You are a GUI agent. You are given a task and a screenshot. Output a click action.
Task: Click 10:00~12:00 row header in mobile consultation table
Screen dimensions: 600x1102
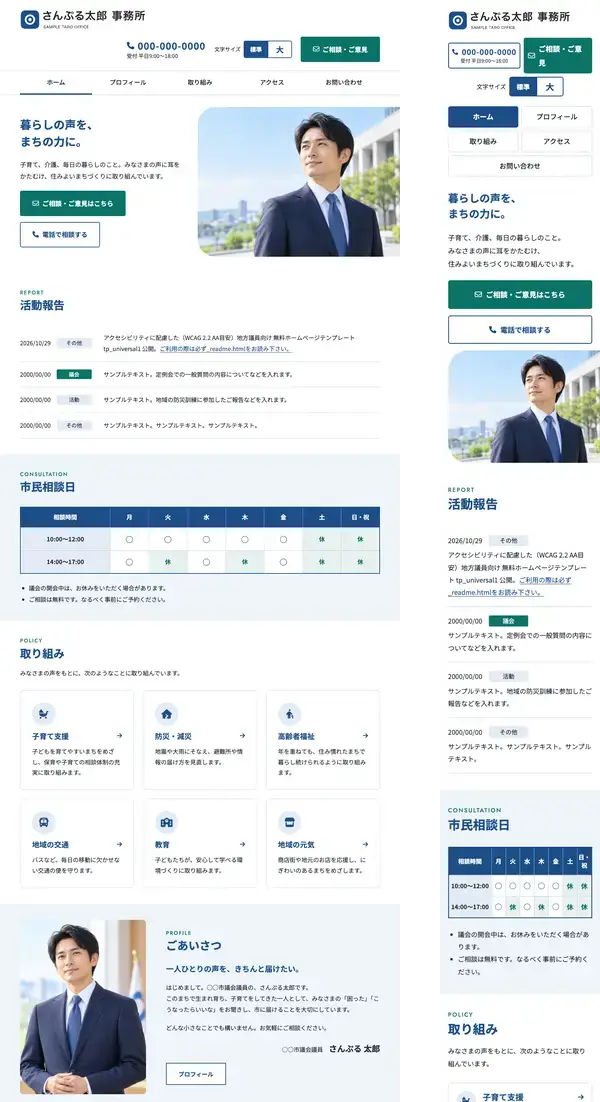tap(470, 886)
